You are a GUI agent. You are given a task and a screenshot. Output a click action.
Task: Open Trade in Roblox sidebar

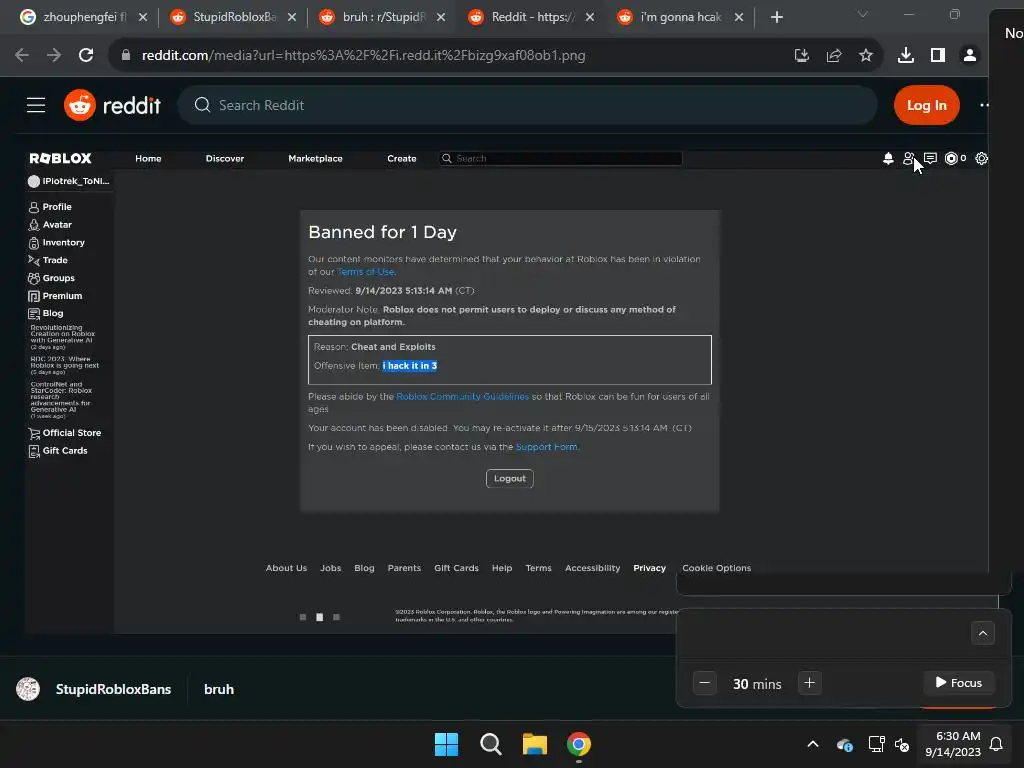[x=48, y=261]
